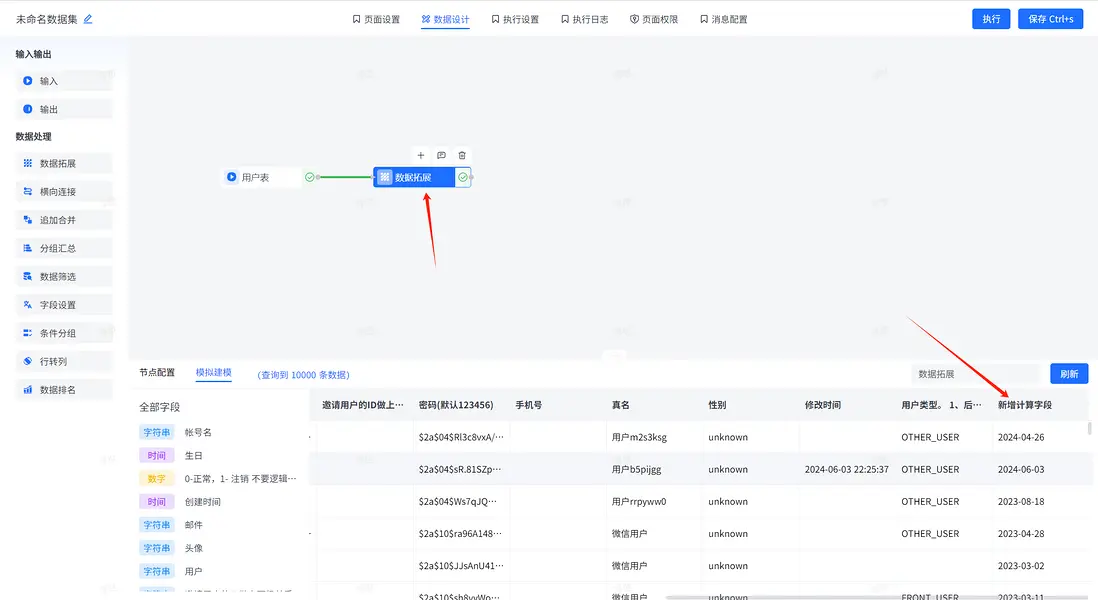The image size is (1098, 600).
Task: Click cell 用户rrpyww0
Action: tap(639, 501)
